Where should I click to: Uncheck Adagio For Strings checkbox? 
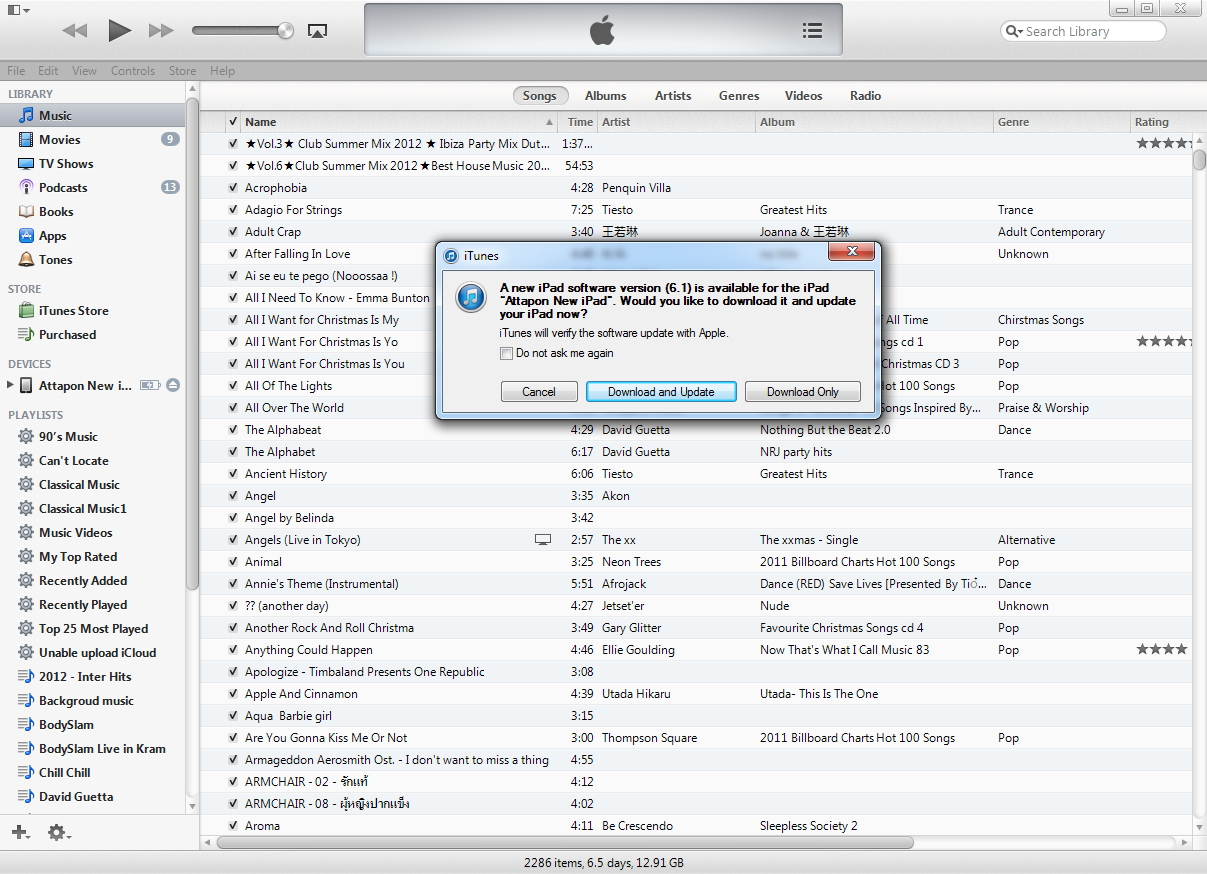(x=233, y=210)
